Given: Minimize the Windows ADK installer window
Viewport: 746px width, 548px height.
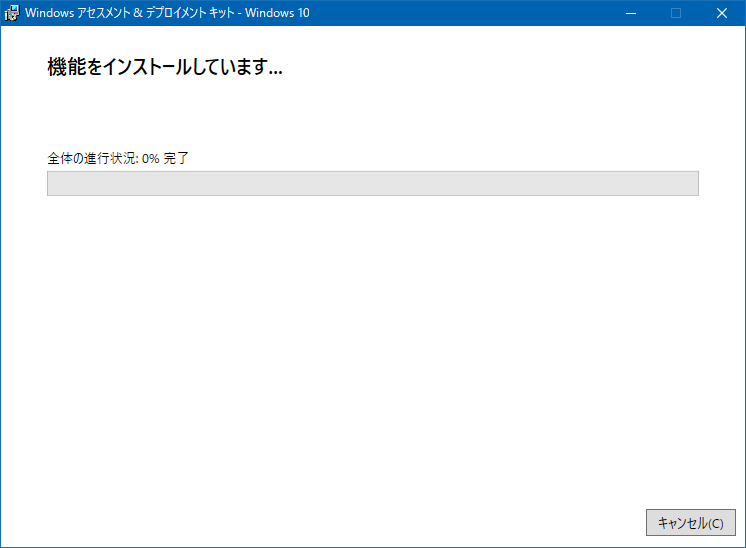Looking at the screenshot, I should [x=631, y=13].
